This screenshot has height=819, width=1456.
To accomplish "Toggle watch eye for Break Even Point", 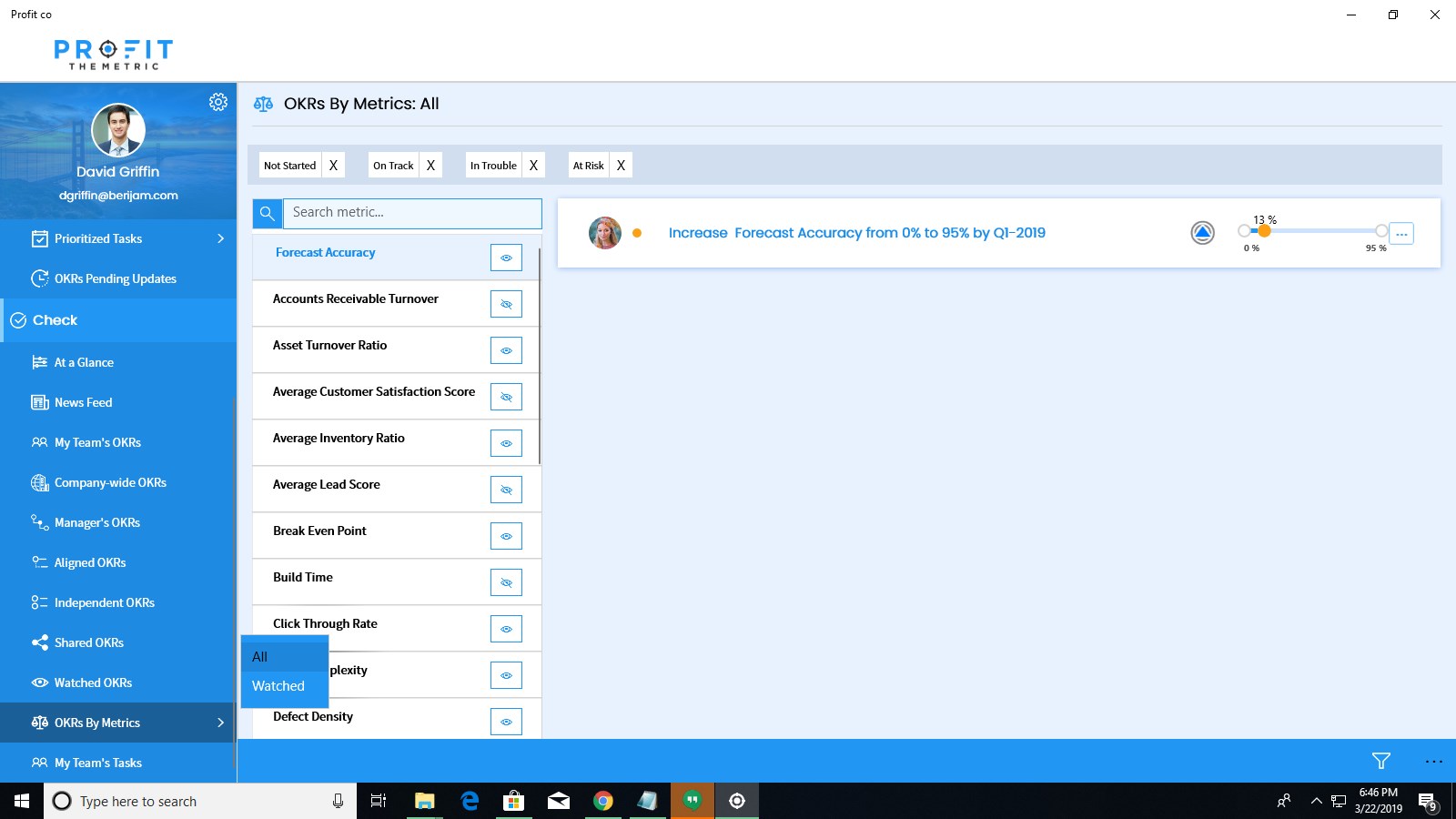I will click(x=506, y=536).
